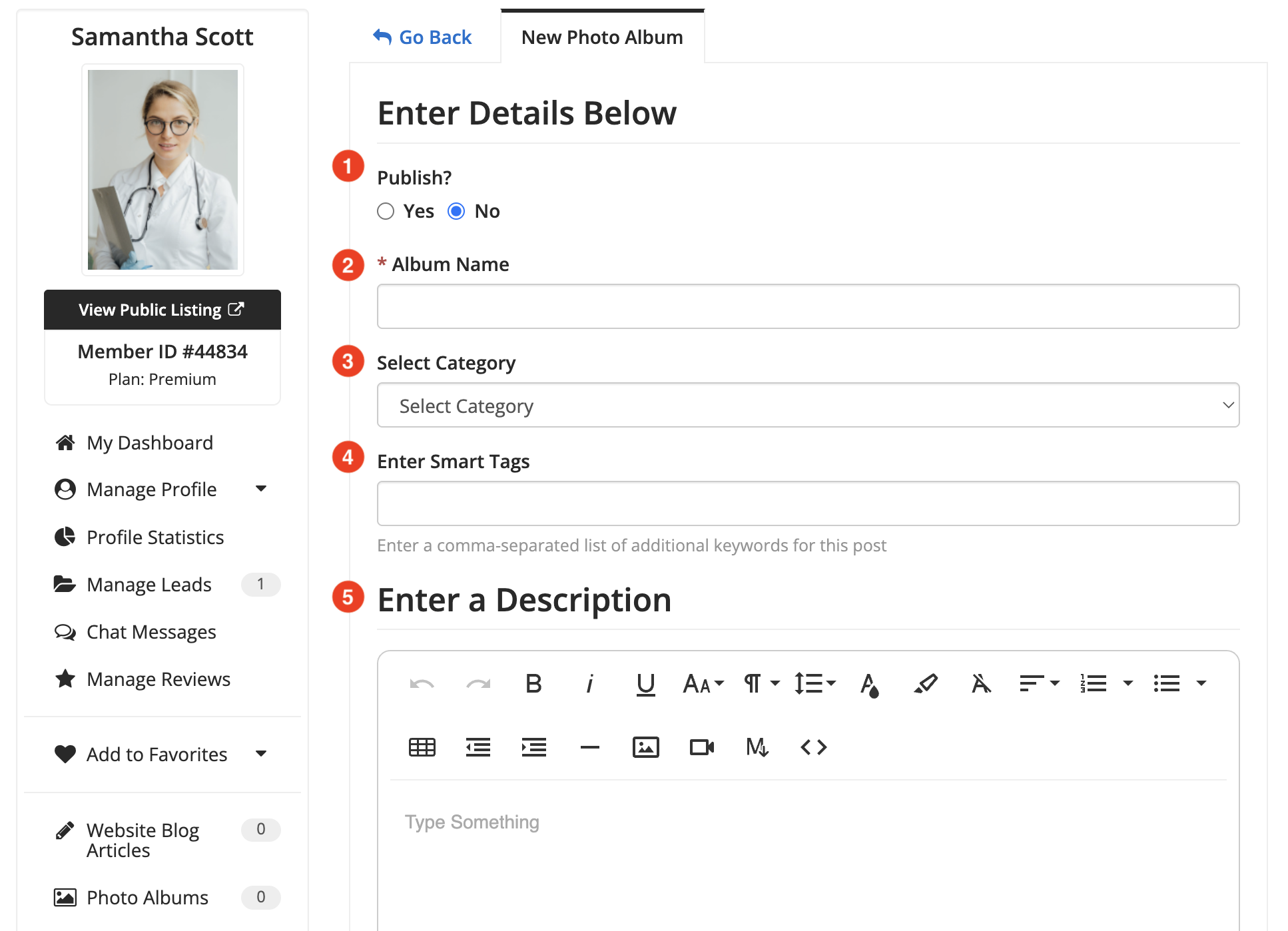Open the Select Category dropdown

pos(807,405)
